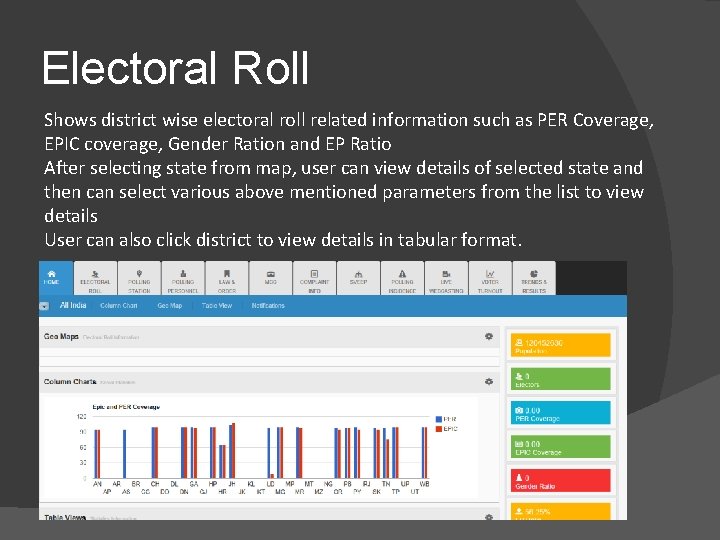Open the Table View submenu link
Image resolution: width=720 pixels, height=540 pixels.
[x=217, y=305]
